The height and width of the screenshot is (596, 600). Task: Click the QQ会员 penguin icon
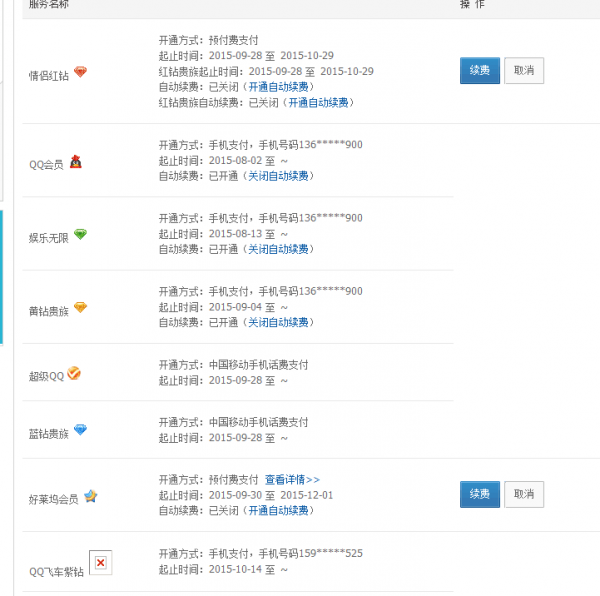click(76, 162)
